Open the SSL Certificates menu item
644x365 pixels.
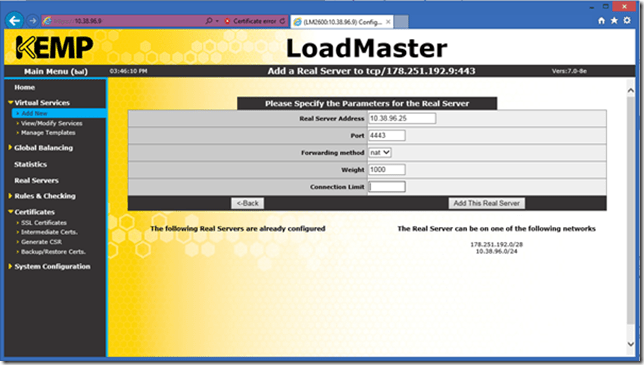pos(44,223)
